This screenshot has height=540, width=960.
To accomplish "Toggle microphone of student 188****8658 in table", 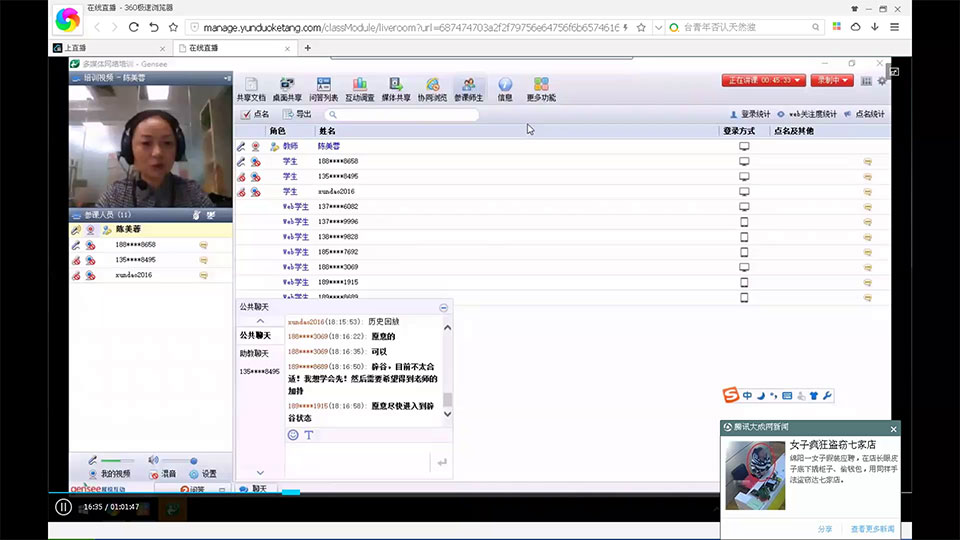I will [x=241, y=162].
